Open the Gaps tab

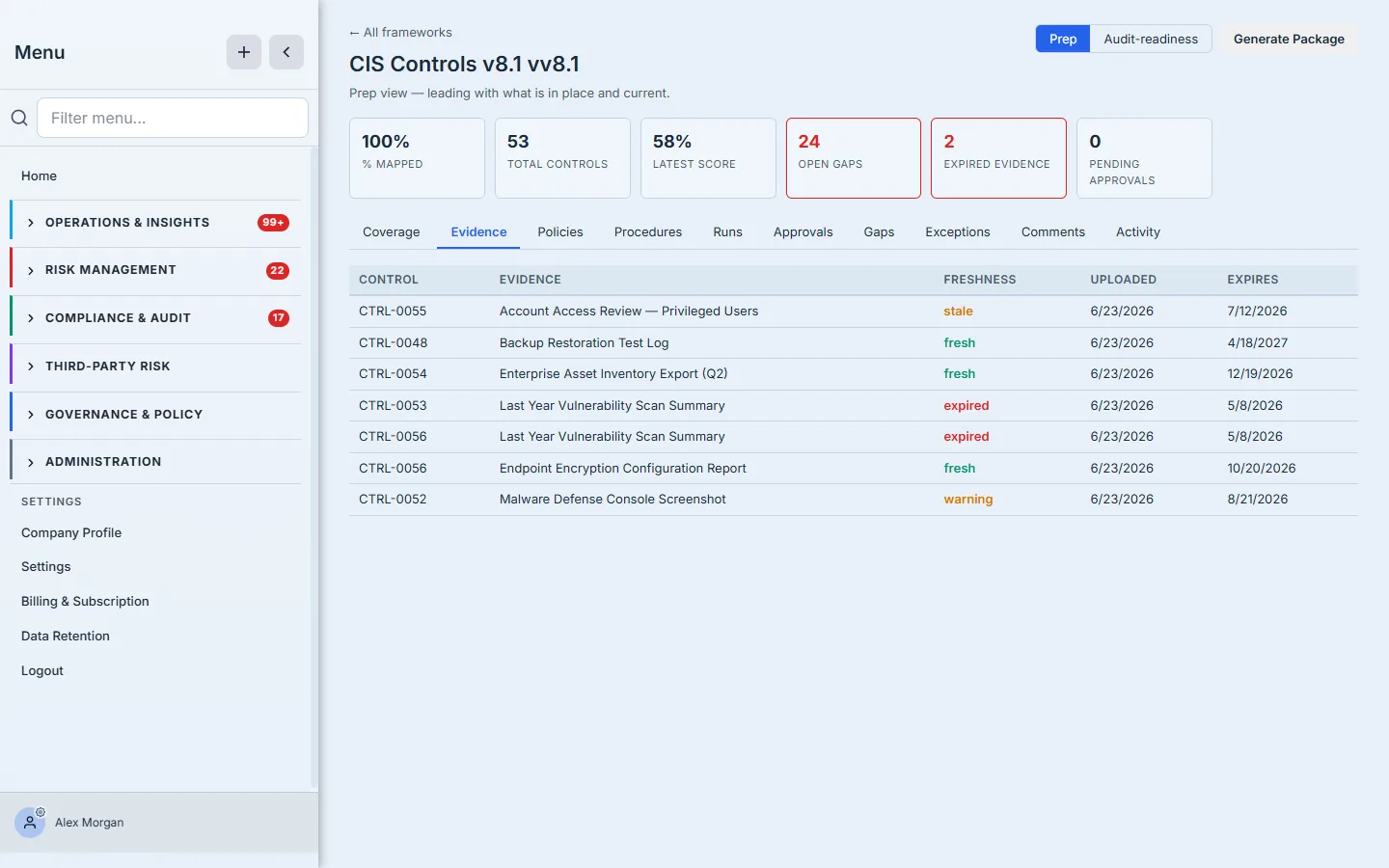pyautogui.click(x=879, y=232)
